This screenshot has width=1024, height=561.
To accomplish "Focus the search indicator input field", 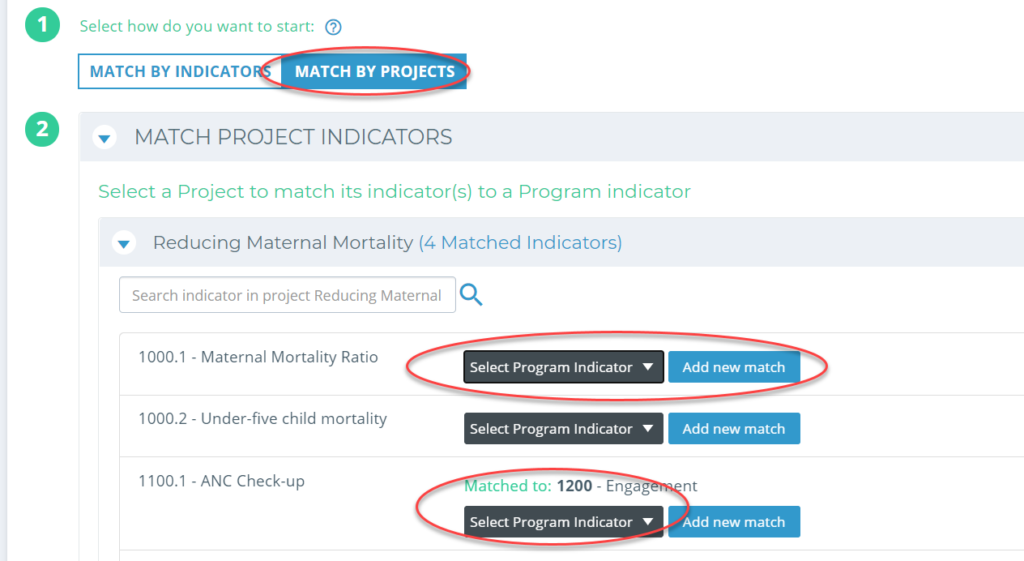I will pos(287,295).
